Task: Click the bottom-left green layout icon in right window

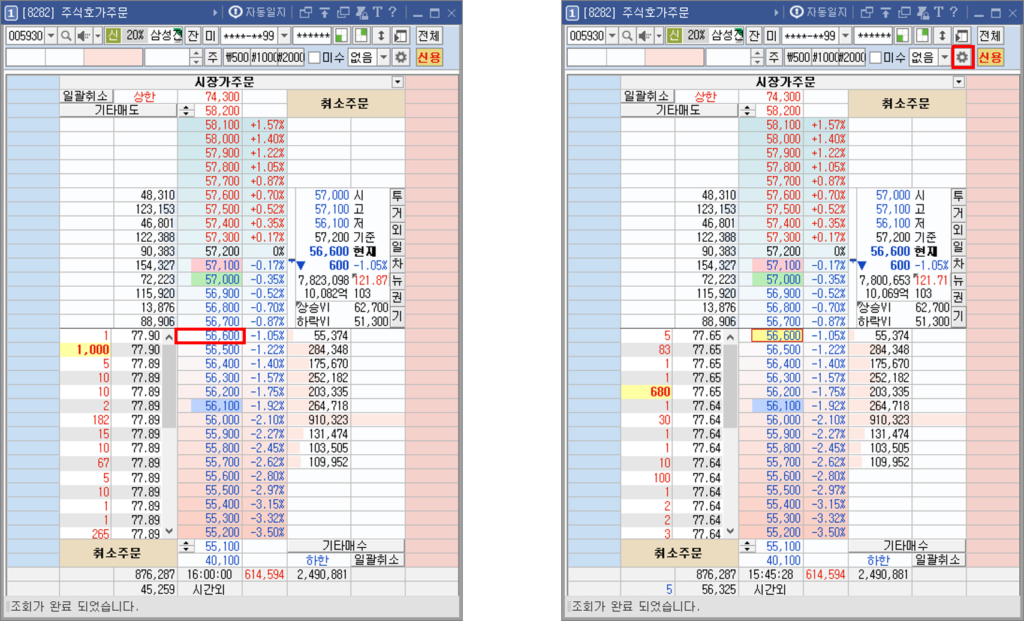Action: (903, 36)
